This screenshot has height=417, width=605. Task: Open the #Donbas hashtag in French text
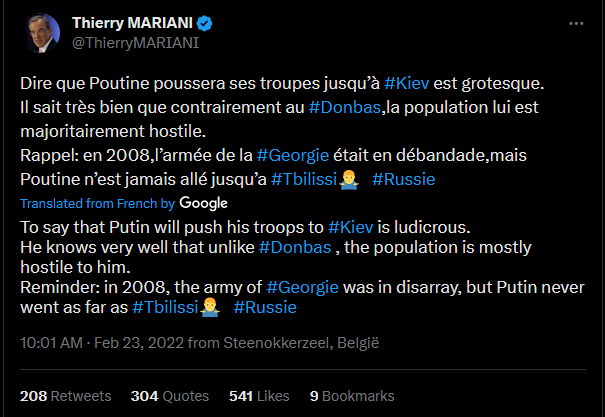point(345,107)
